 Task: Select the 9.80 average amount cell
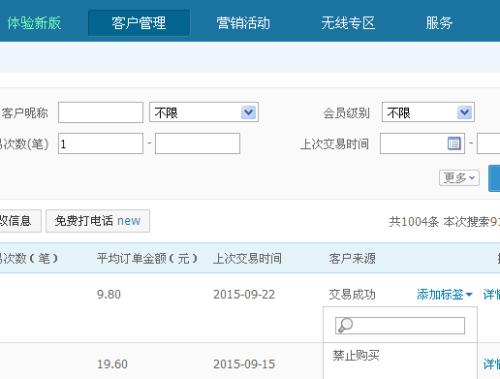tap(109, 295)
